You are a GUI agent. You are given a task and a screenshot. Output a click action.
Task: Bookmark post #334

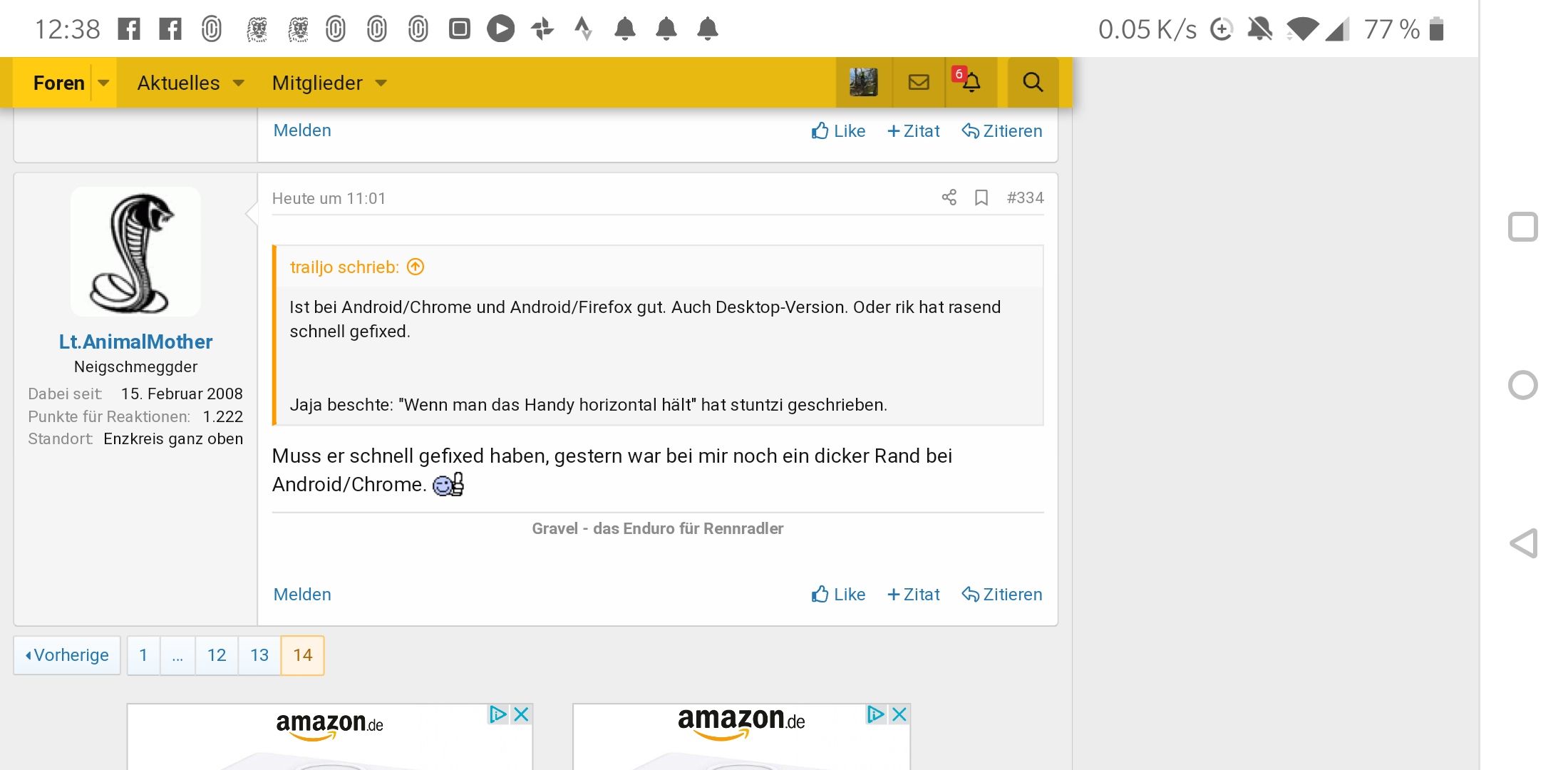[981, 197]
